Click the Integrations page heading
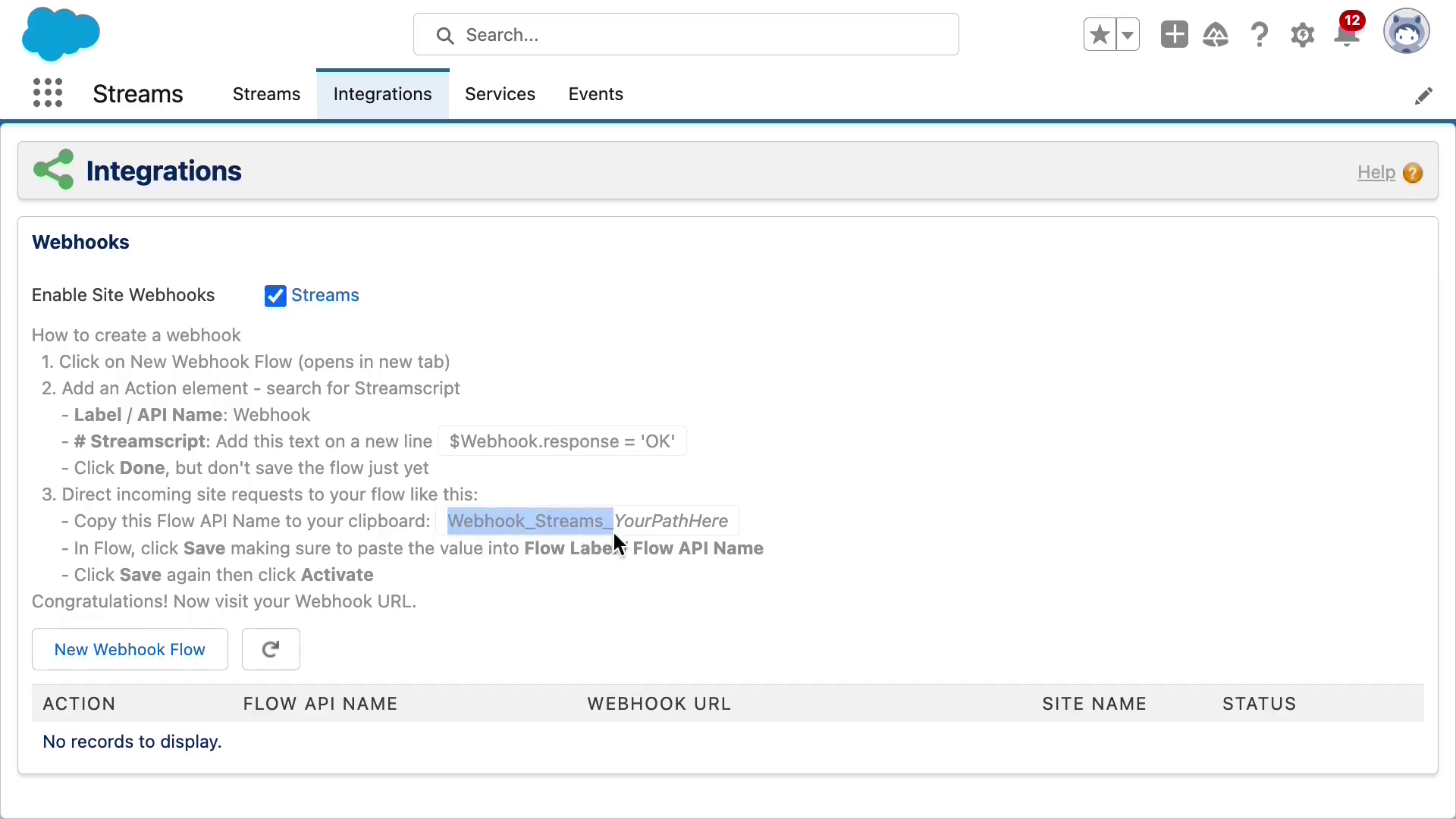The image size is (1456, 819). coord(164,171)
